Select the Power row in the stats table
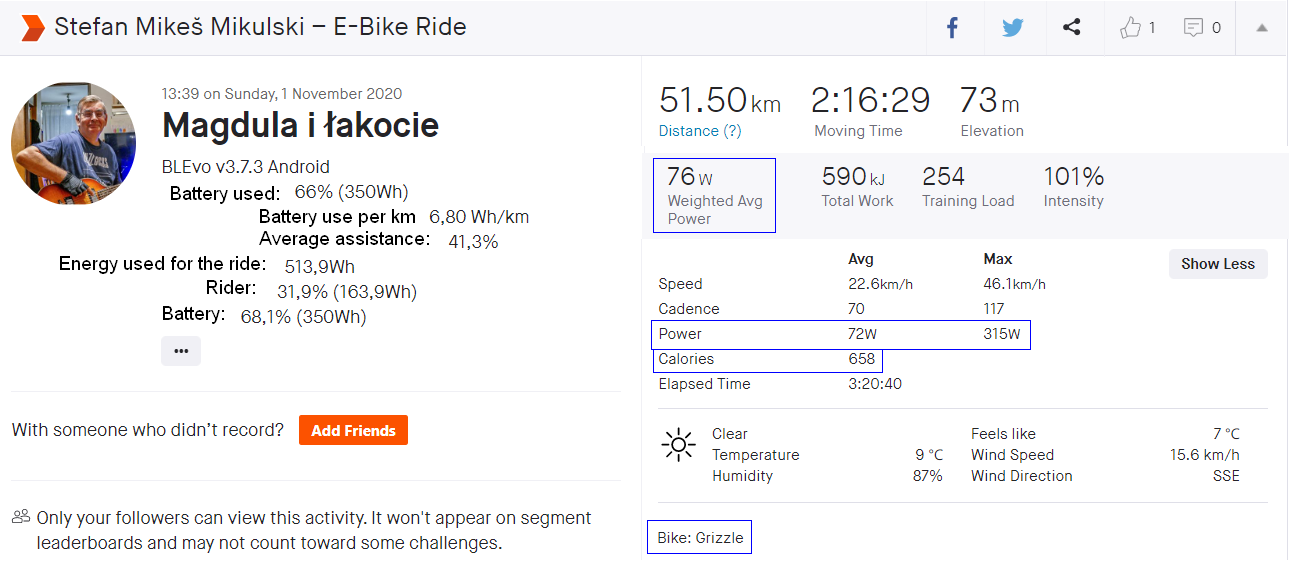 click(841, 334)
